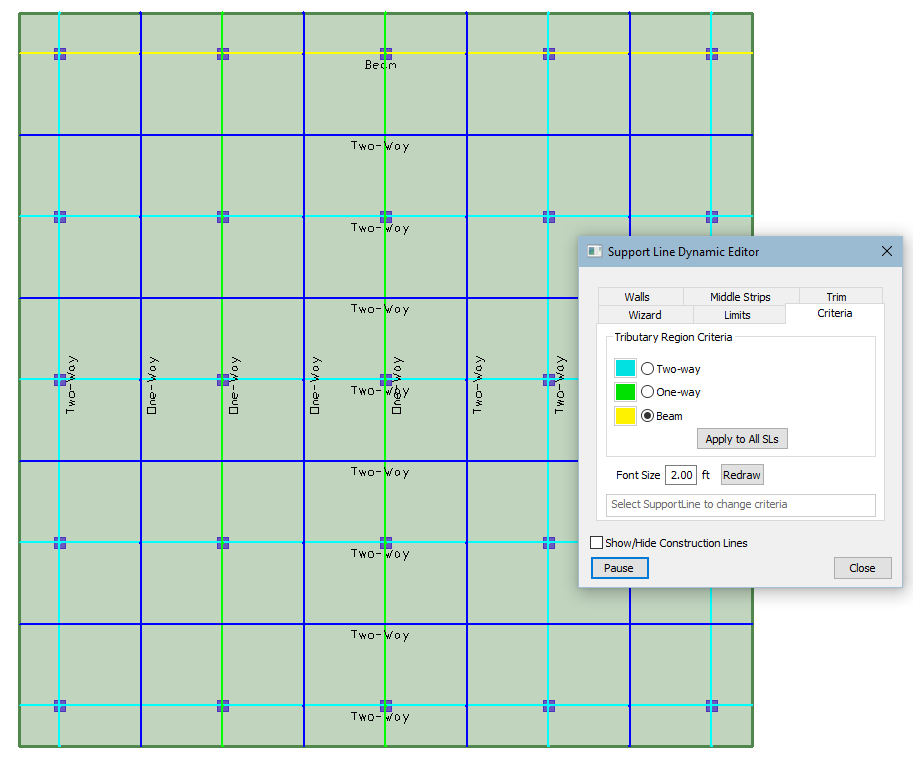Switch to the Limits tab
The height and width of the screenshot is (768, 913).
pyautogui.click(x=738, y=315)
